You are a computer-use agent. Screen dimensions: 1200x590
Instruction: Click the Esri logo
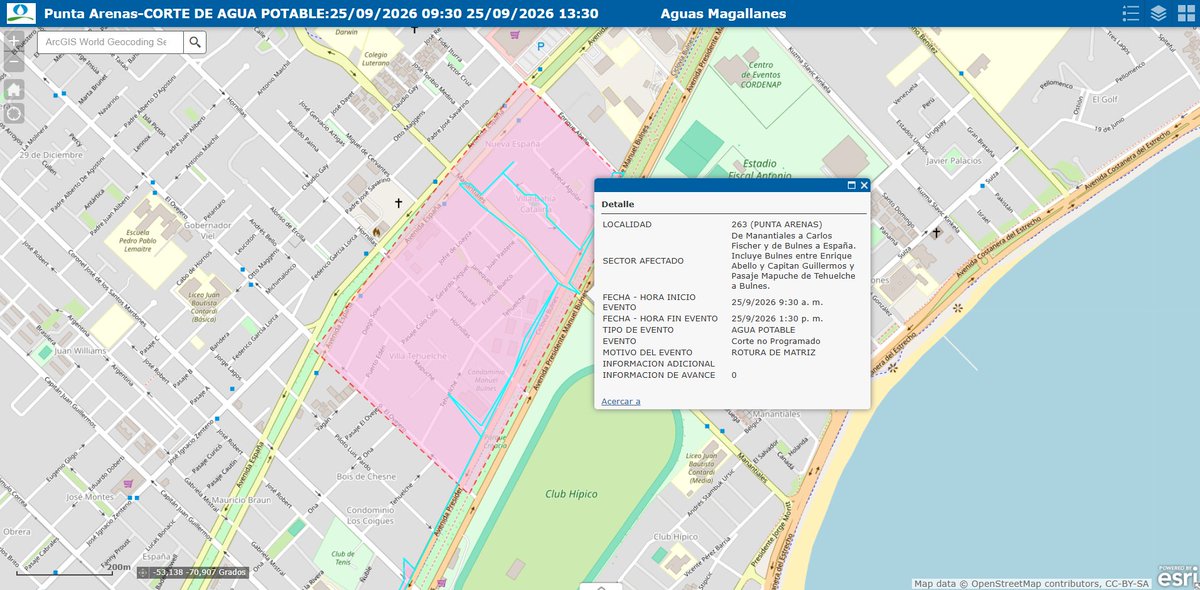[x=1177, y=577]
